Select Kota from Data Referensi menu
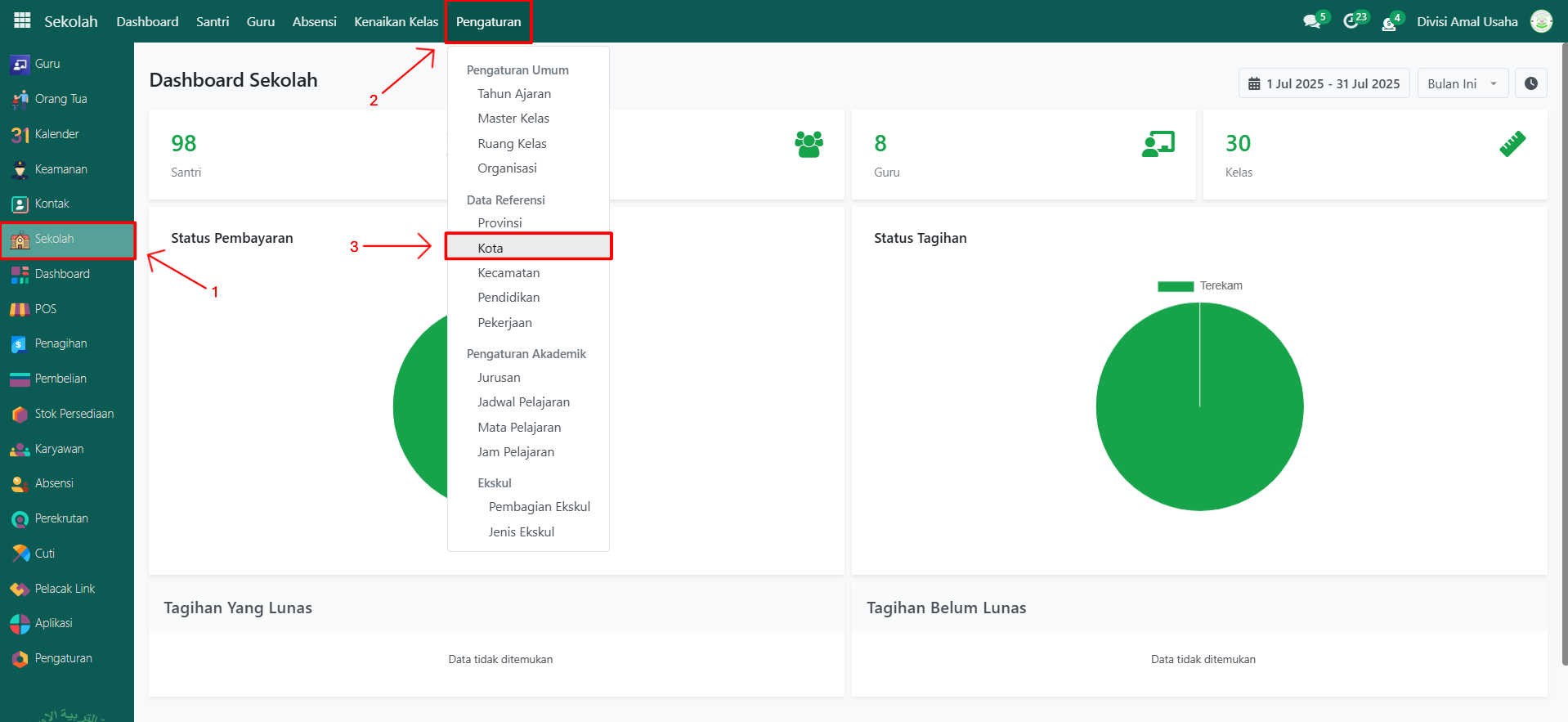The height and width of the screenshot is (722, 1568). click(x=491, y=248)
